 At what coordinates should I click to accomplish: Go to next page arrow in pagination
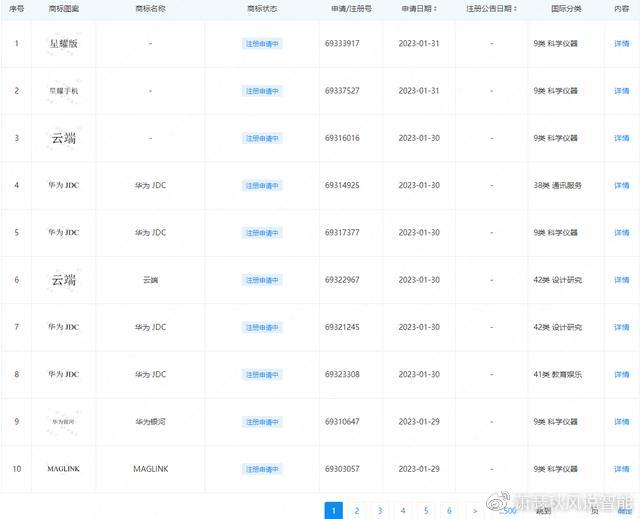(x=475, y=510)
